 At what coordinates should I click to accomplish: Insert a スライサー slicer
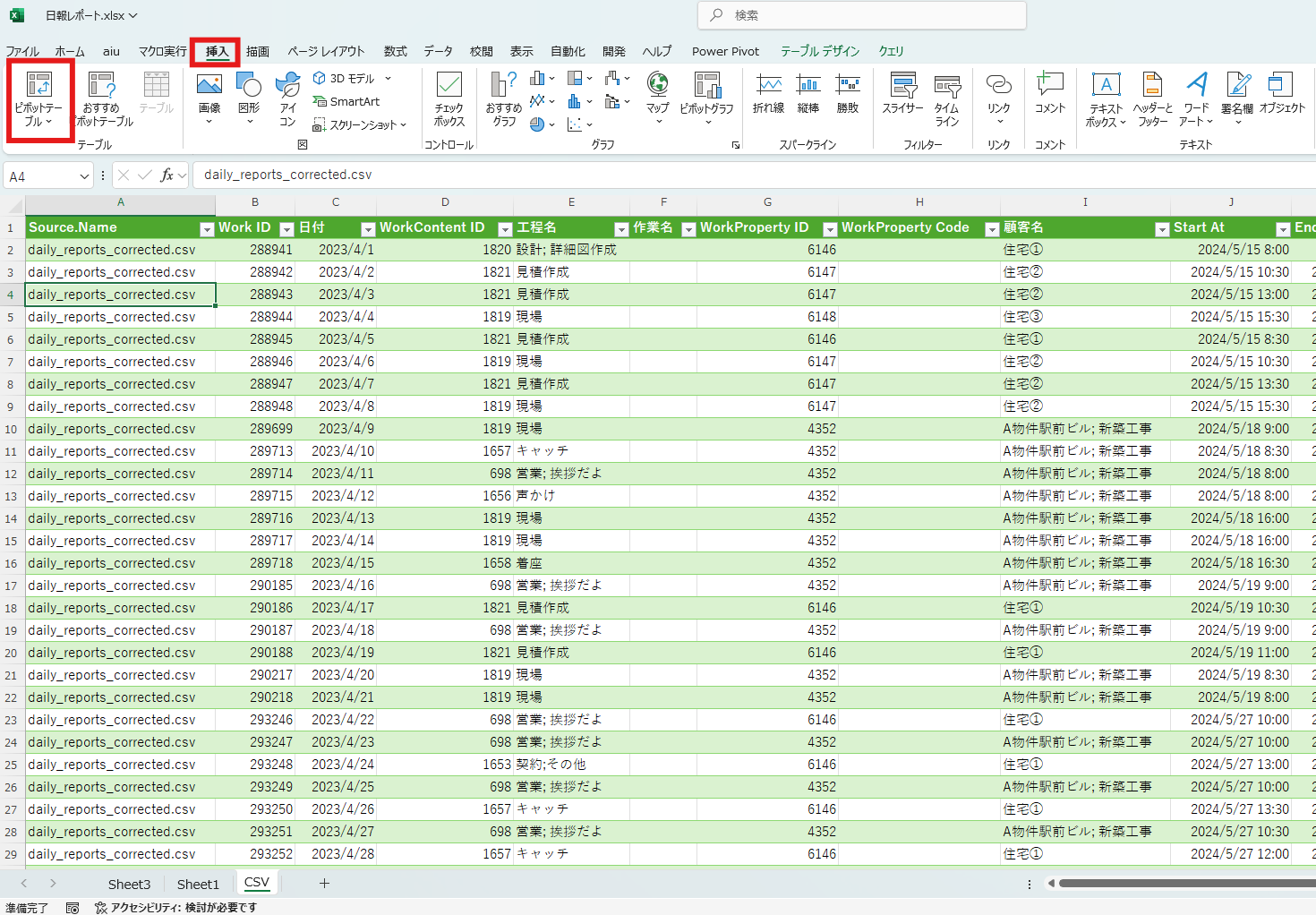tap(902, 93)
